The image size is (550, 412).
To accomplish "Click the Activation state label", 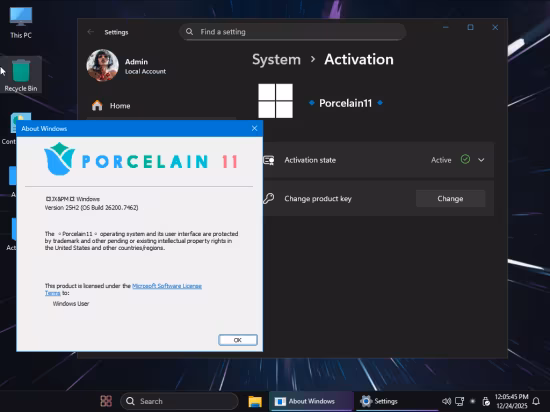I will [310, 160].
